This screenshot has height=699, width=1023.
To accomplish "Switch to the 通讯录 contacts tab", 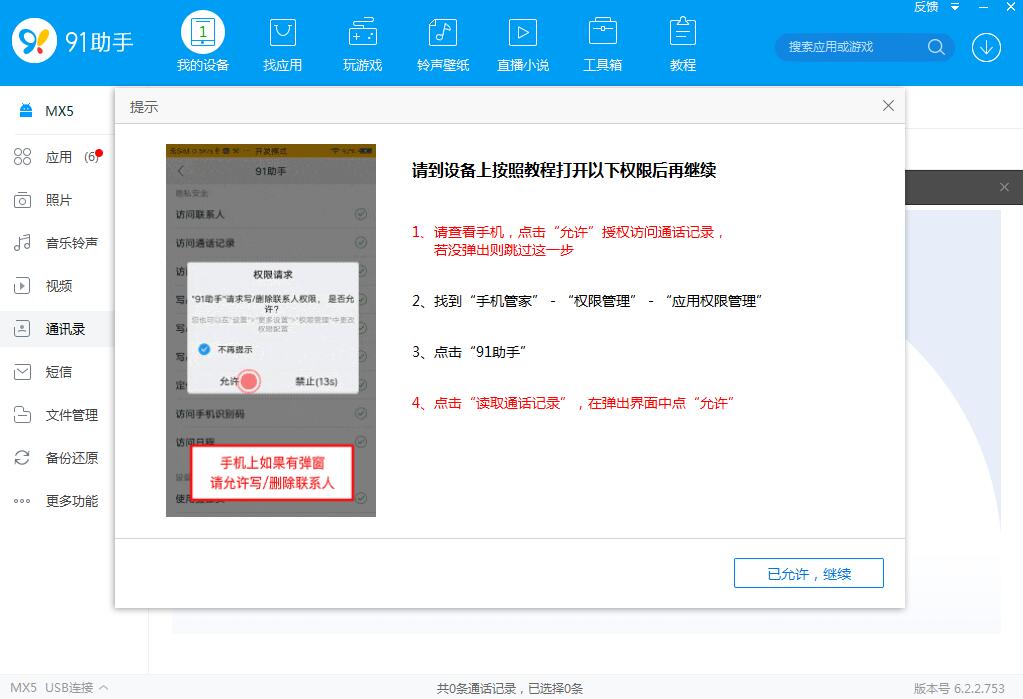I will (x=62, y=329).
